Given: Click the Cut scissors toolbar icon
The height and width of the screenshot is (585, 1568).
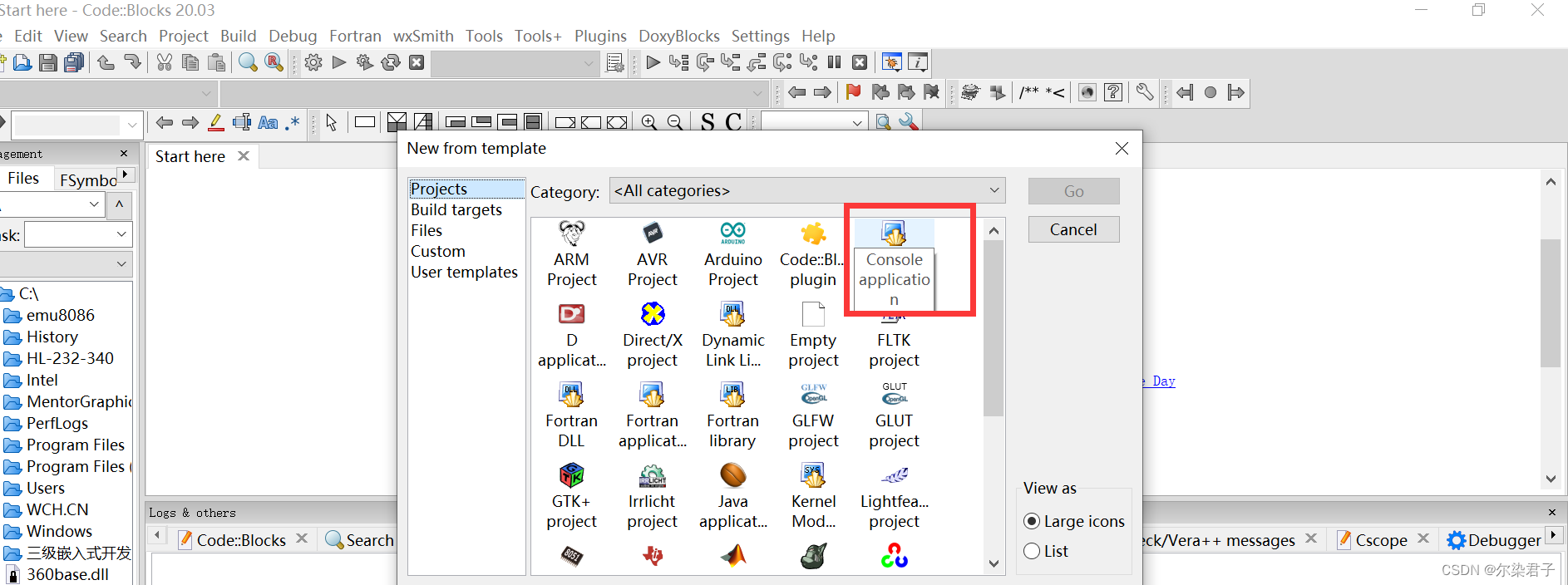Looking at the screenshot, I should (165, 62).
